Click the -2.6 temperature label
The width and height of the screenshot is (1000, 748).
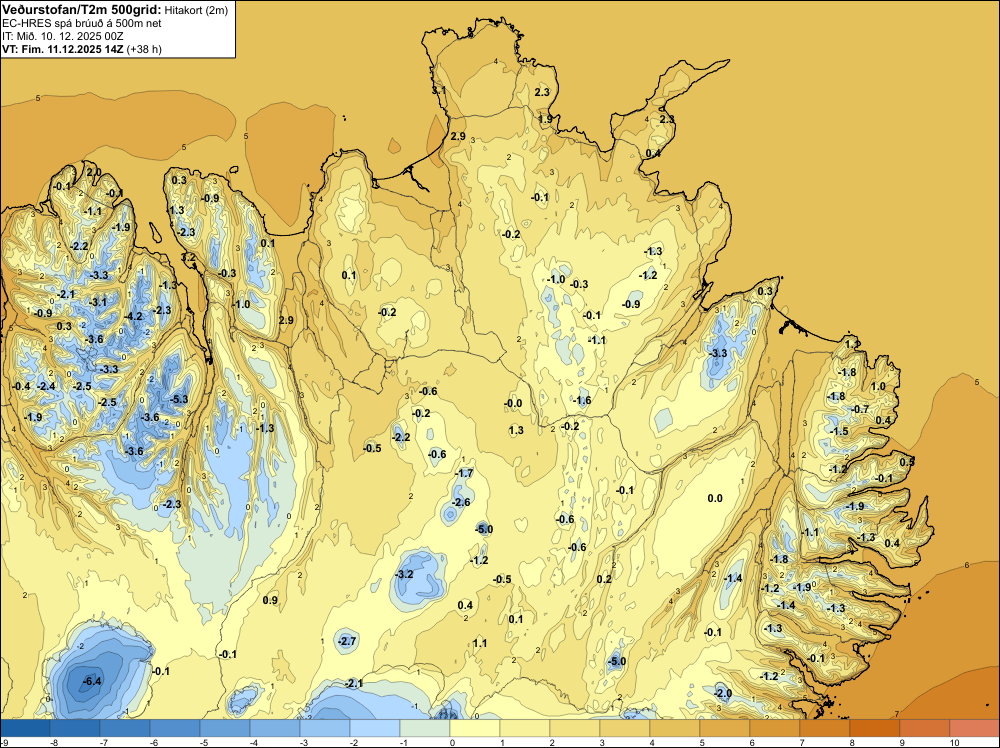[x=460, y=502]
